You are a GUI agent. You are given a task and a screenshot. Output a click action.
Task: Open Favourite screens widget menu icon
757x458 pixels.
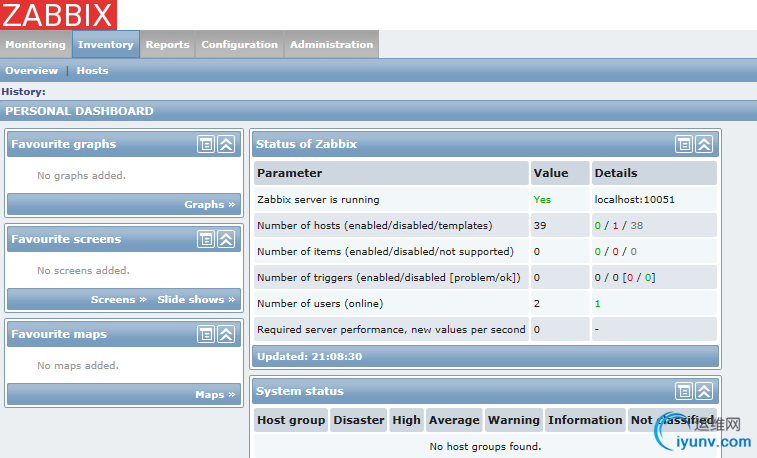[206, 239]
